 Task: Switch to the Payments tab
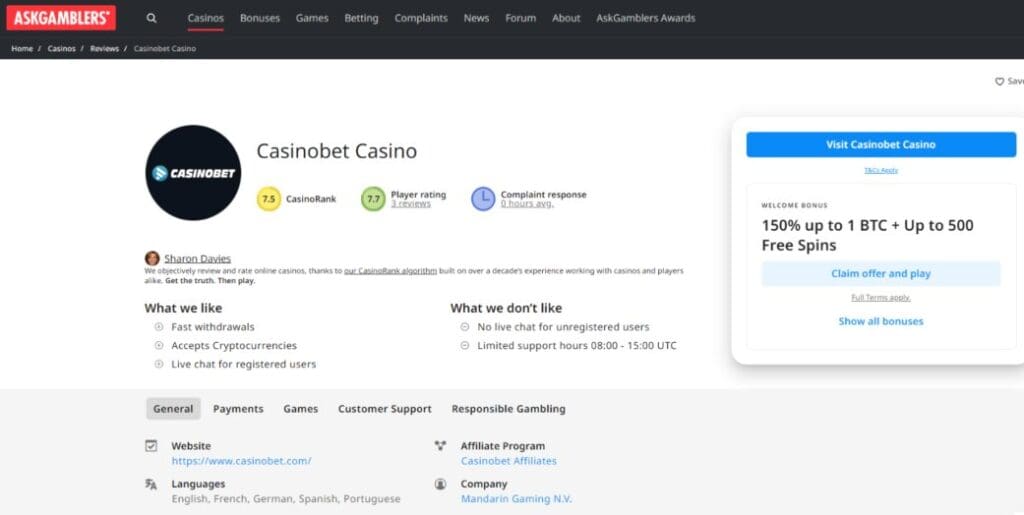238,409
